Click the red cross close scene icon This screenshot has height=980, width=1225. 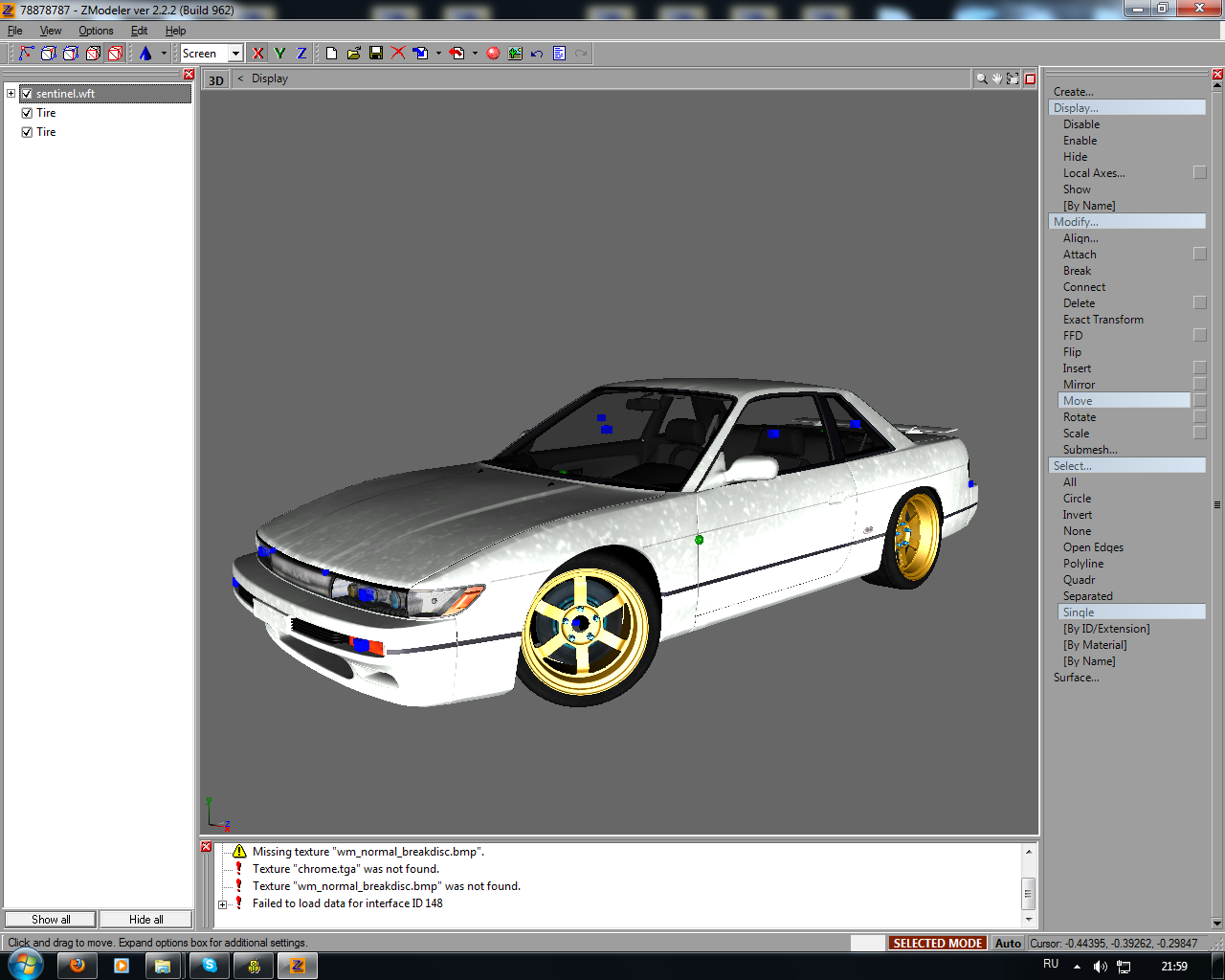tap(398, 54)
